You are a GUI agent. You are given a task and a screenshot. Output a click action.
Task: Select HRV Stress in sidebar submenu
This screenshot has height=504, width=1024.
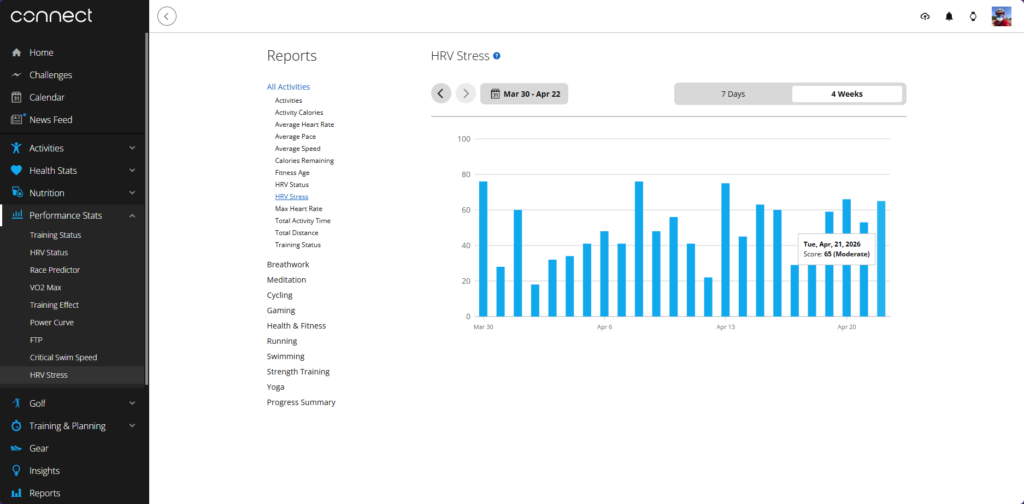(x=48, y=375)
